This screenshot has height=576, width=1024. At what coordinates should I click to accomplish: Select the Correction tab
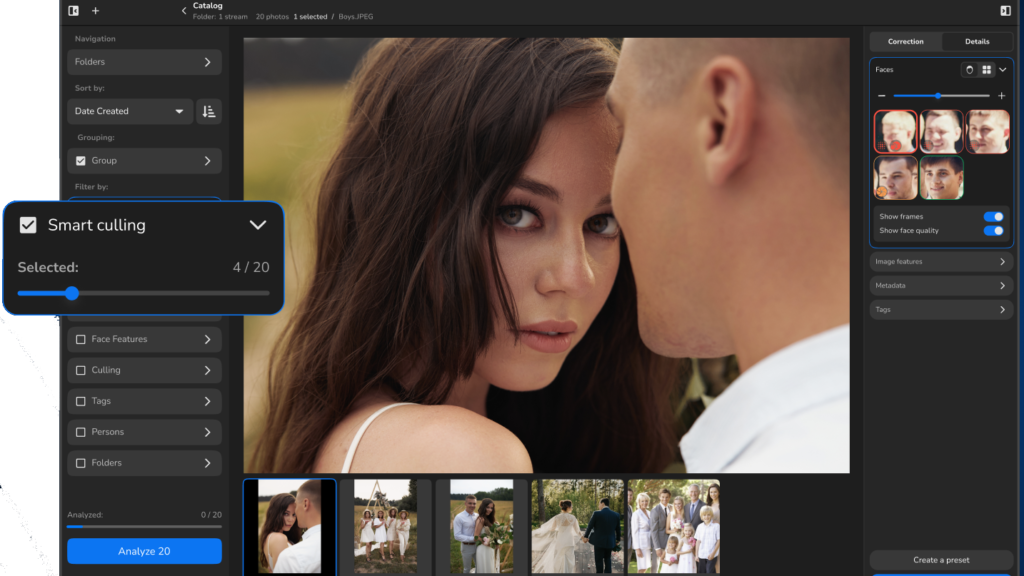(905, 41)
